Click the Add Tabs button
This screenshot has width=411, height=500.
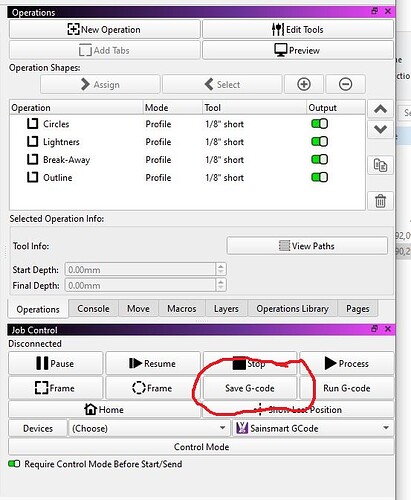coord(105,50)
